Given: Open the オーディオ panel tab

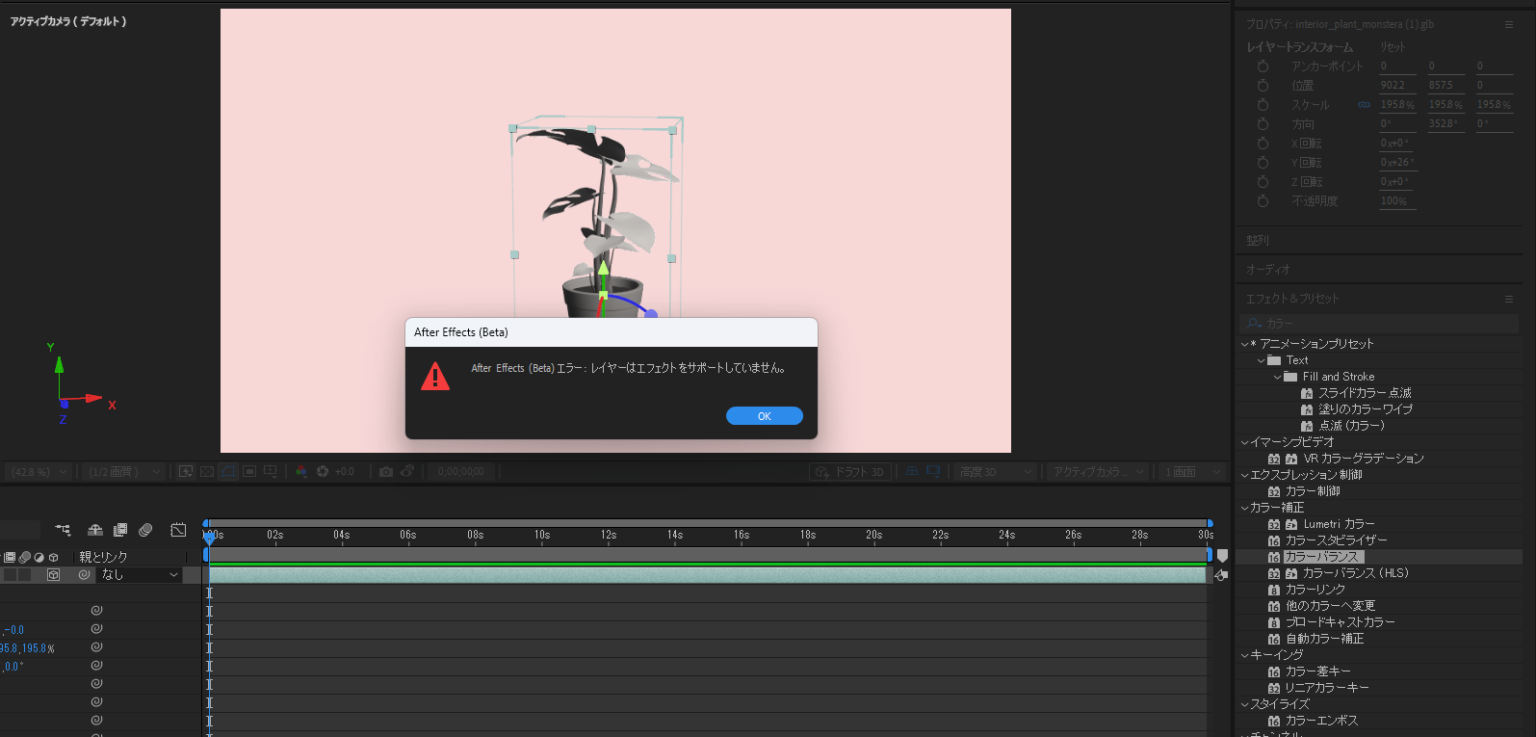Looking at the screenshot, I should coord(1267,270).
